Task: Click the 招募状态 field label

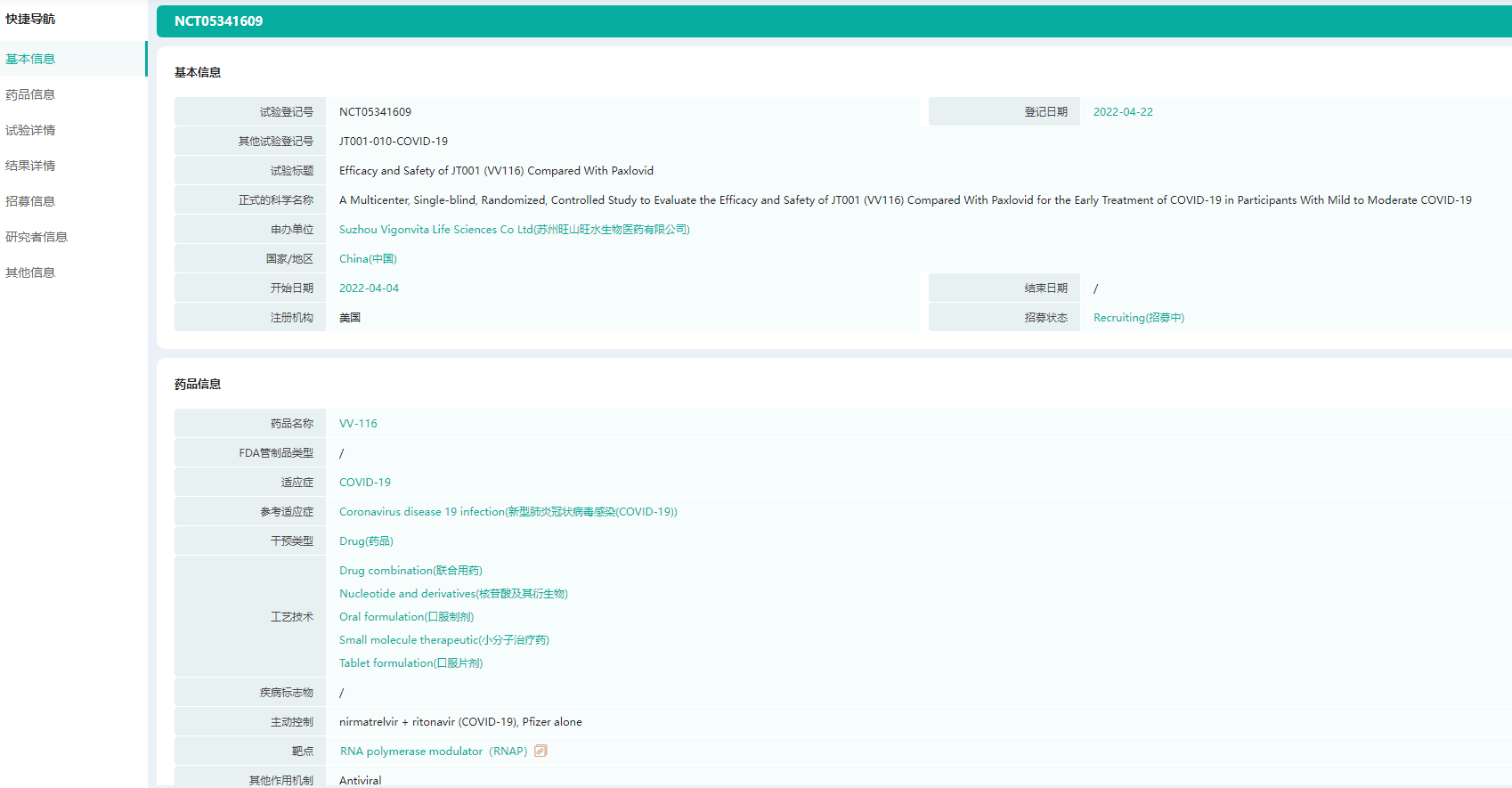Action: (1045, 318)
